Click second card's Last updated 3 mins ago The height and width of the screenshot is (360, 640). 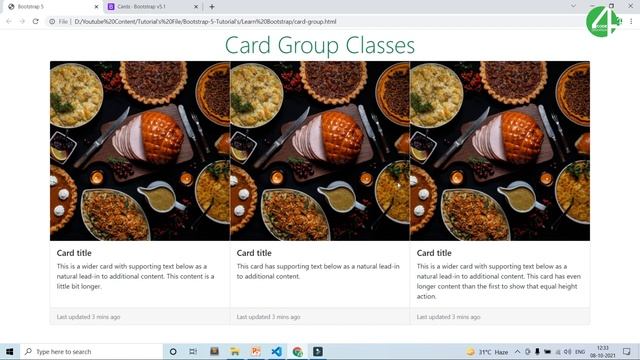(269, 317)
